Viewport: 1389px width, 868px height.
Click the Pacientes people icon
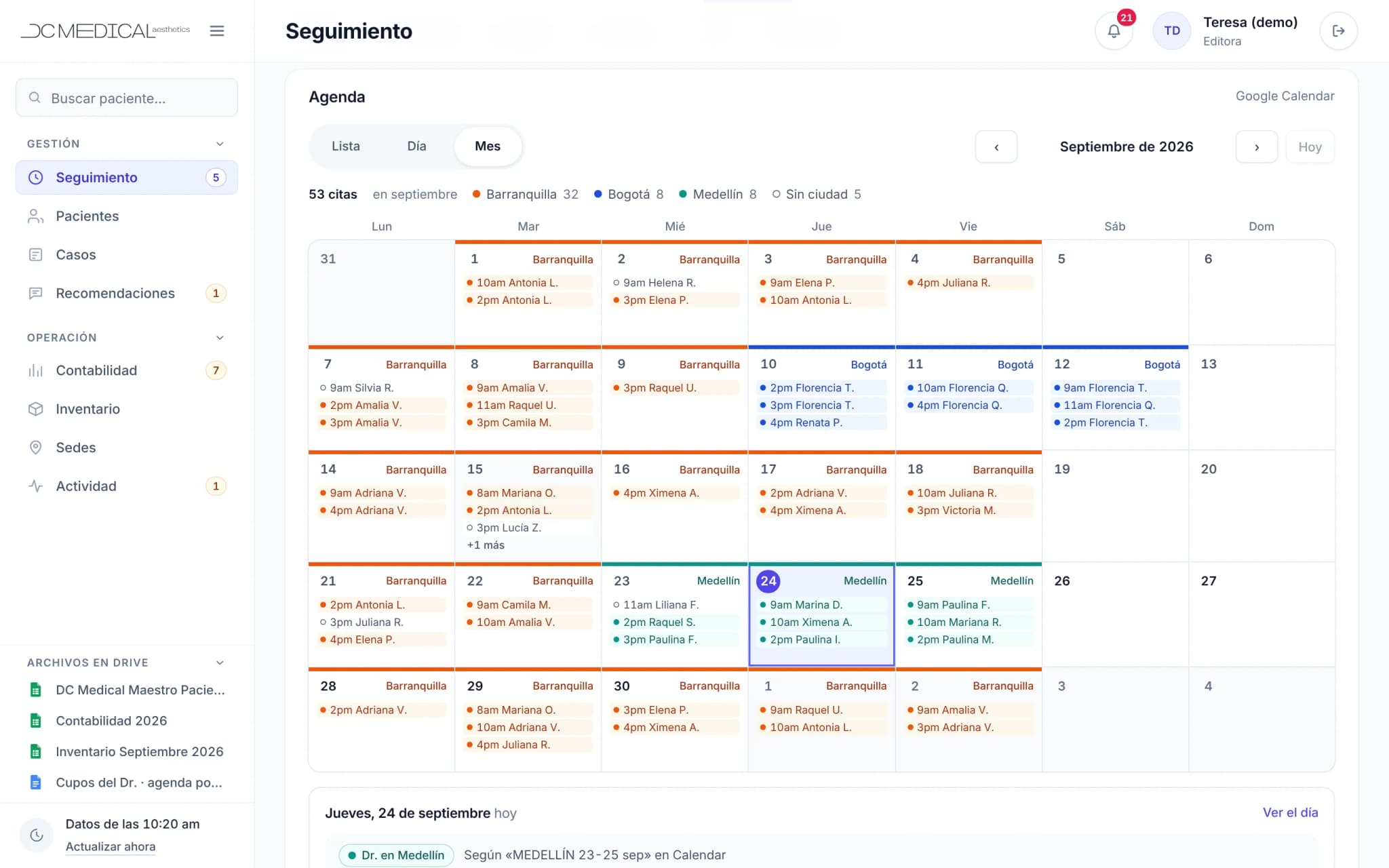click(35, 216)
